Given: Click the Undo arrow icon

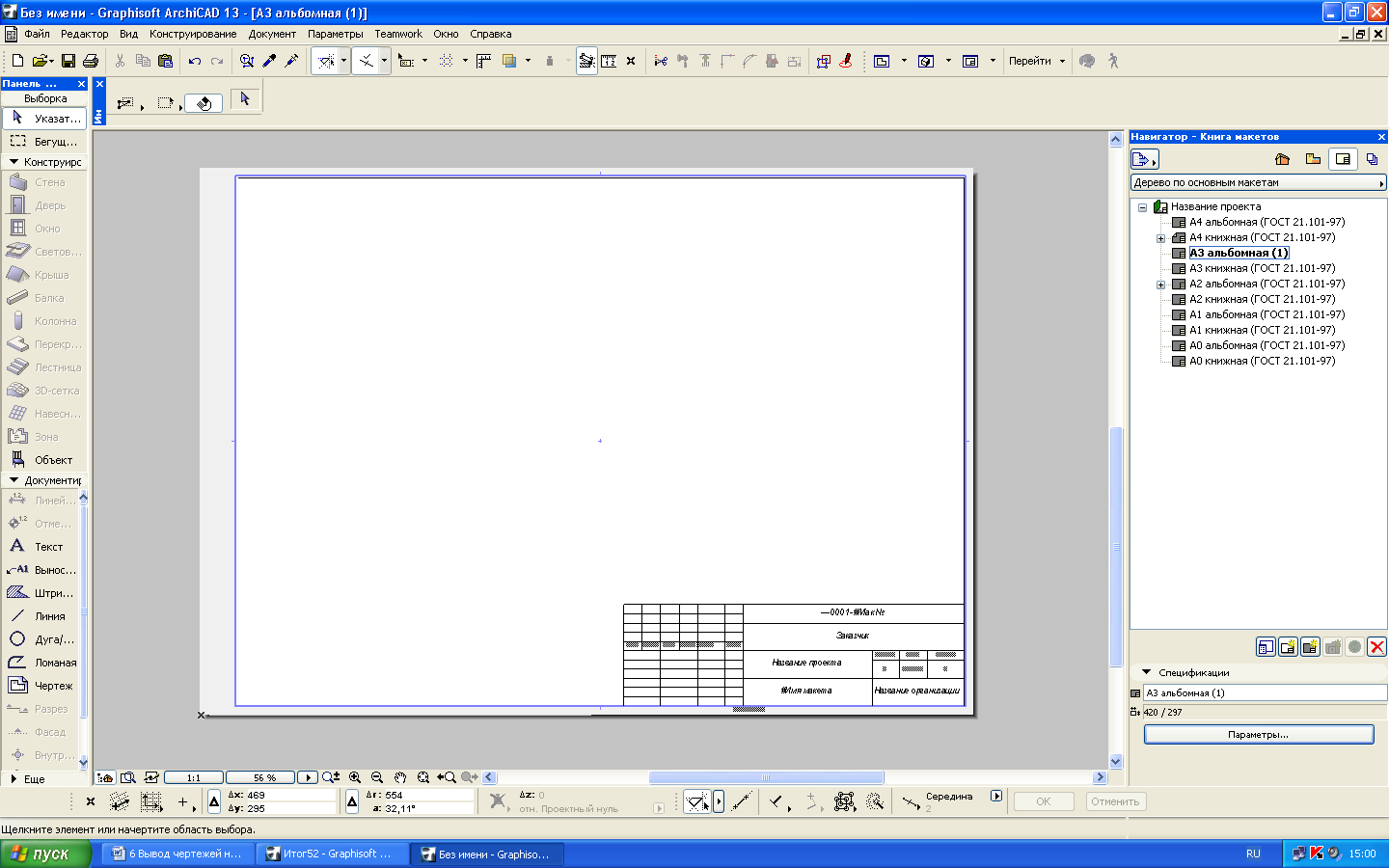Looking at the screenshot, I should tap(195, 61).
